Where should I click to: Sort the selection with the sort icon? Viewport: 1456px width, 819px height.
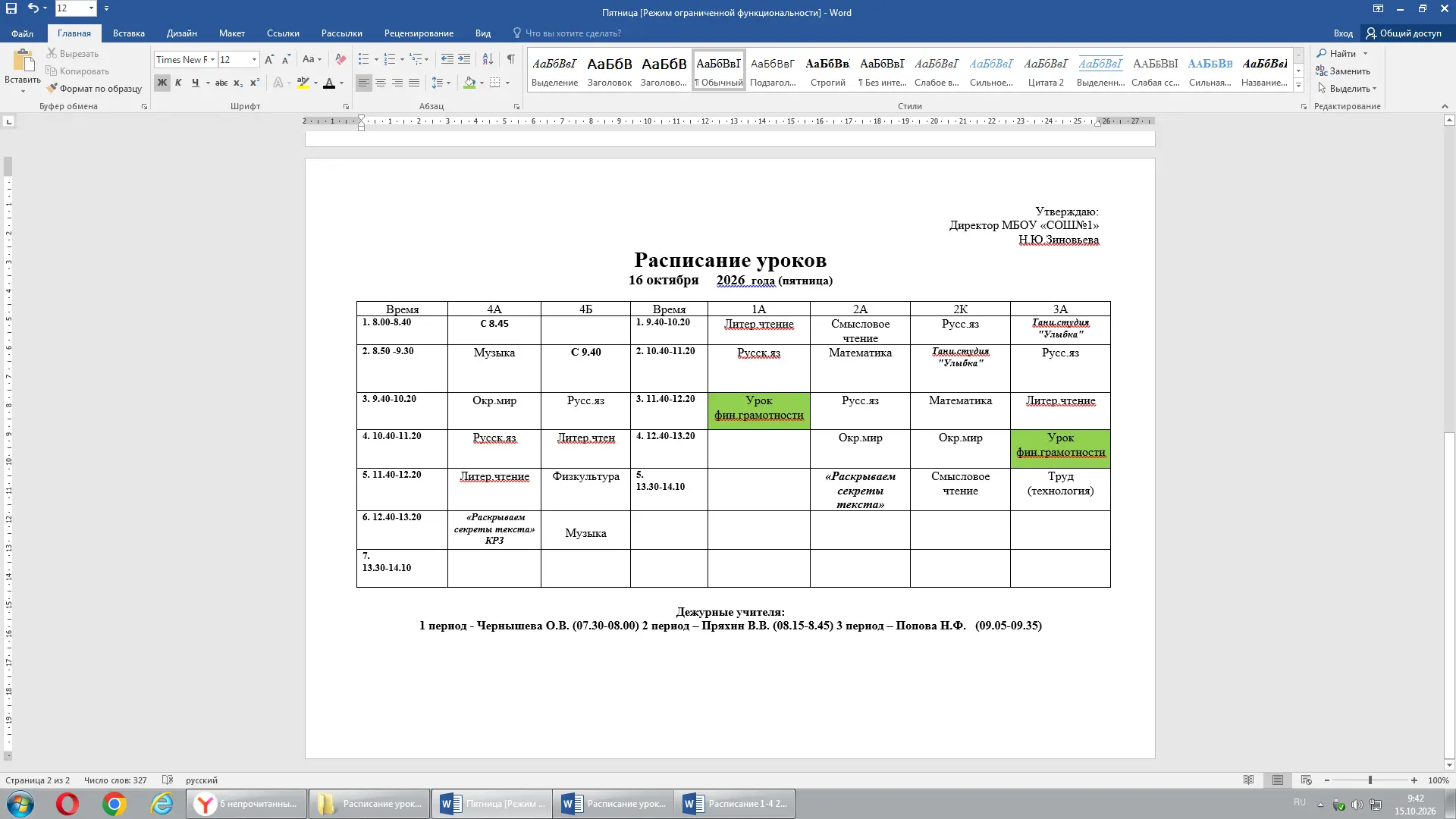pos(488,59)
